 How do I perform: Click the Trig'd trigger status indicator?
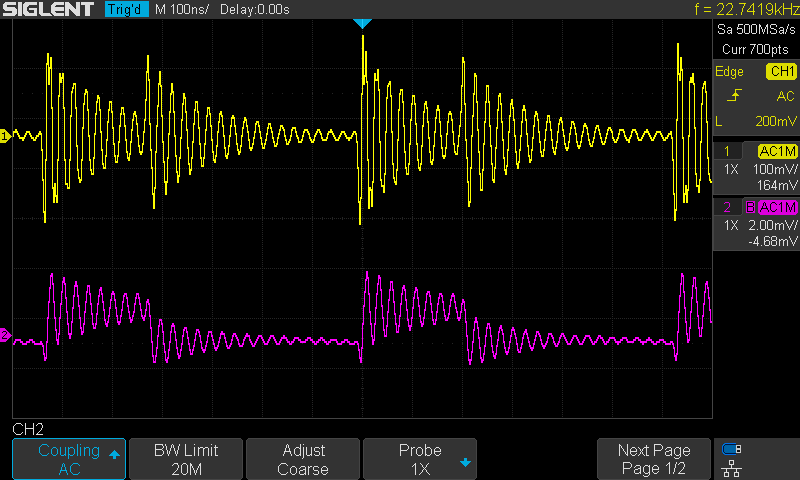tap(126, 9)
